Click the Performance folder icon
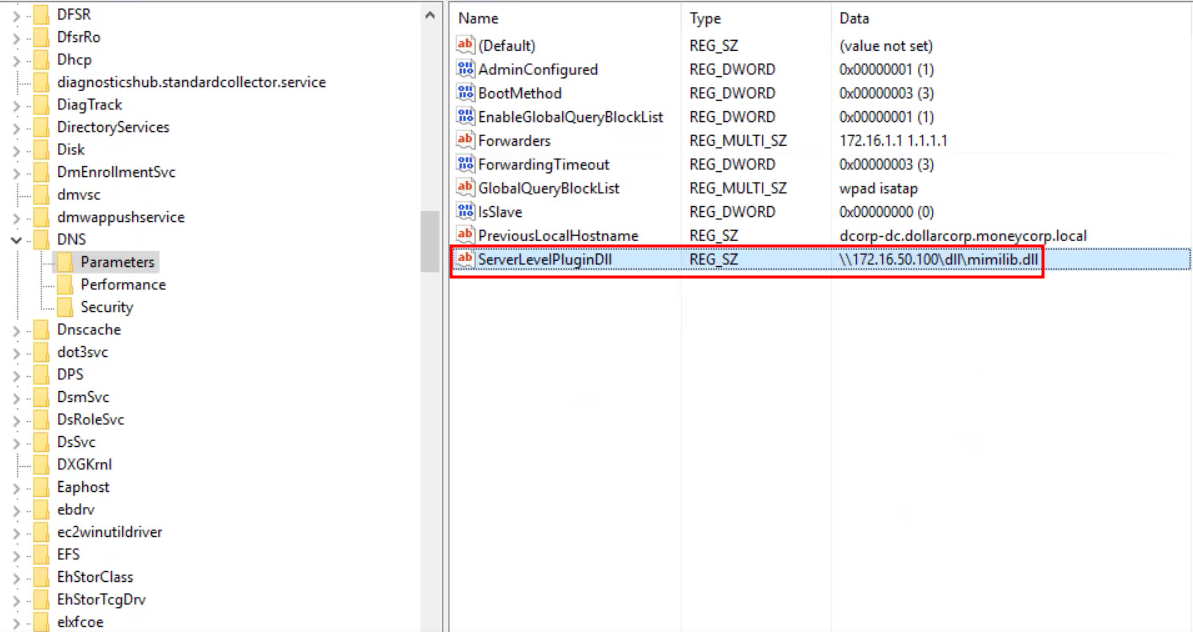The image size is (1193, 632). [x=65, y=284]
